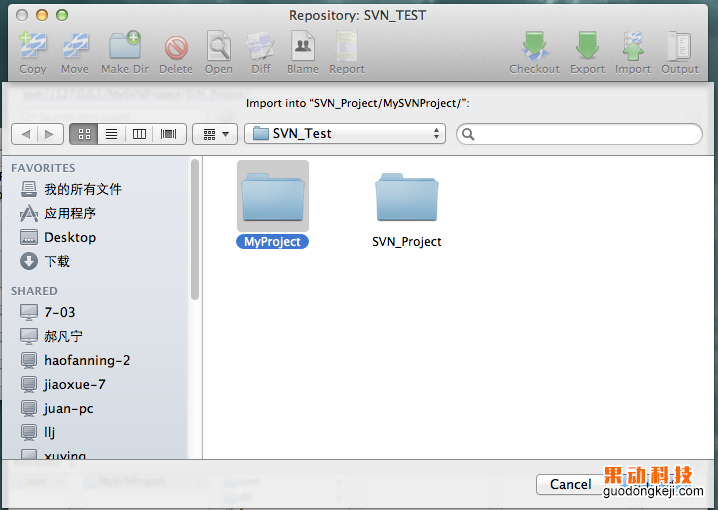Open the SVN_Test path dropdown

pos(345,134)
